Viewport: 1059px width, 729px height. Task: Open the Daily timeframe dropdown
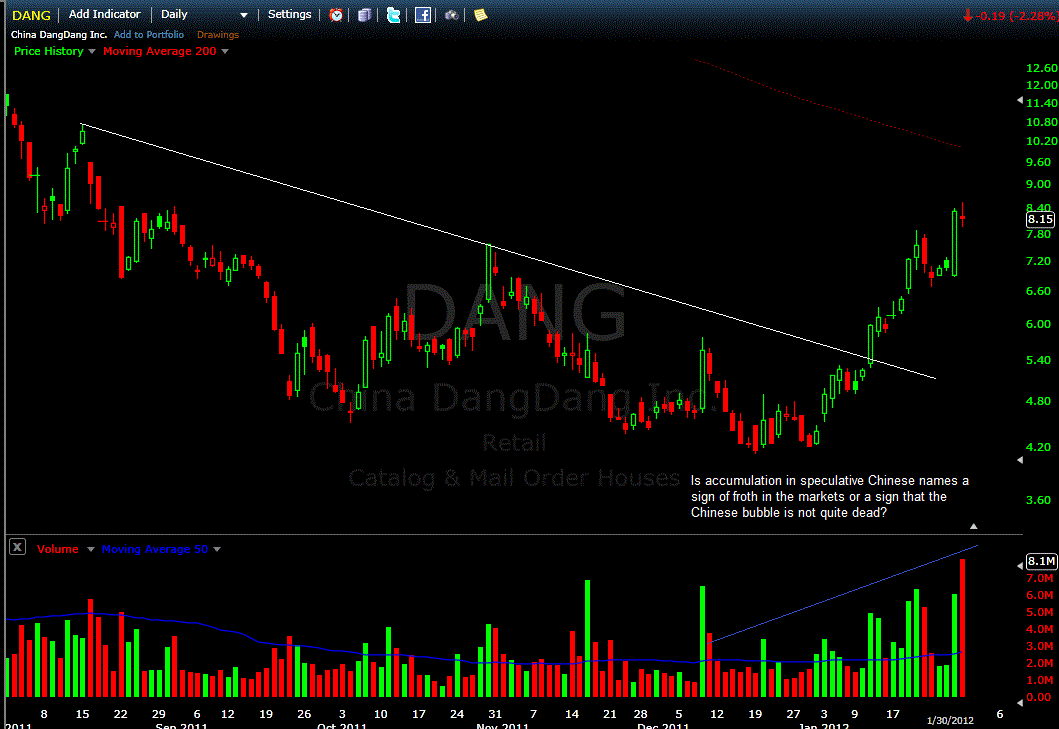pos(204,14)
